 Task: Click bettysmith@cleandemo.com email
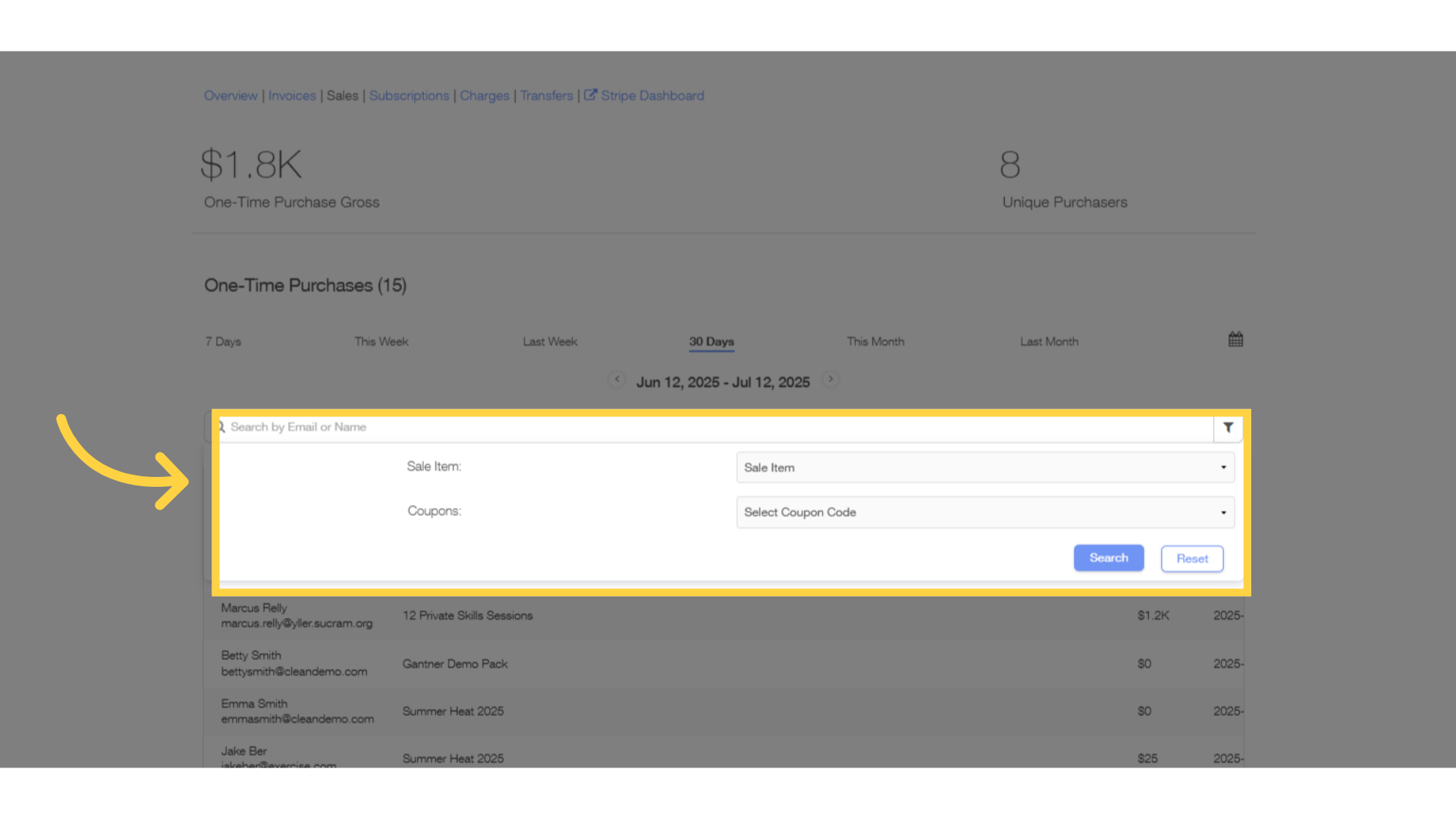click(294, 672)
